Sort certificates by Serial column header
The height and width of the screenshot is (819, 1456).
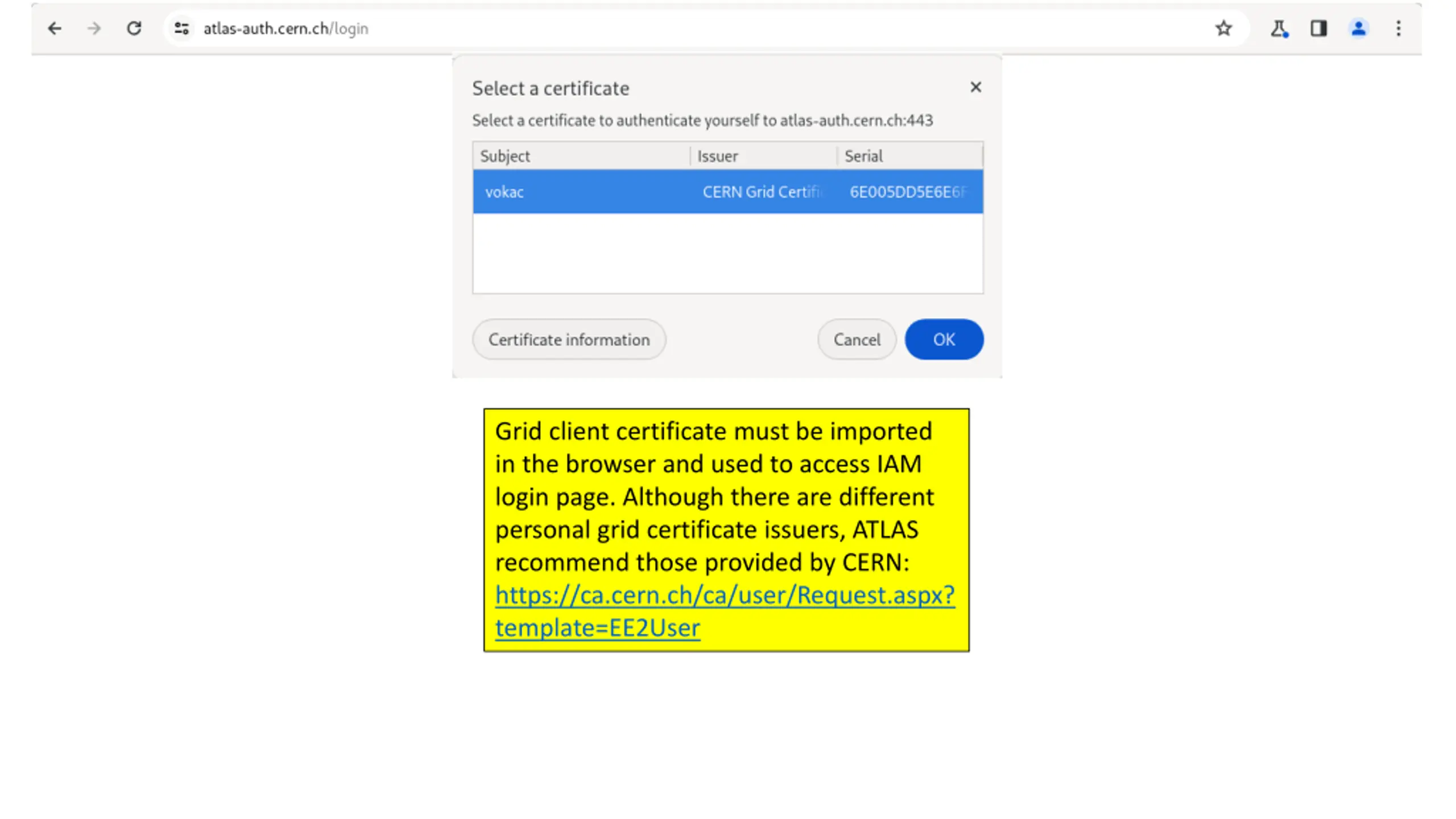(x=910, y=156)
